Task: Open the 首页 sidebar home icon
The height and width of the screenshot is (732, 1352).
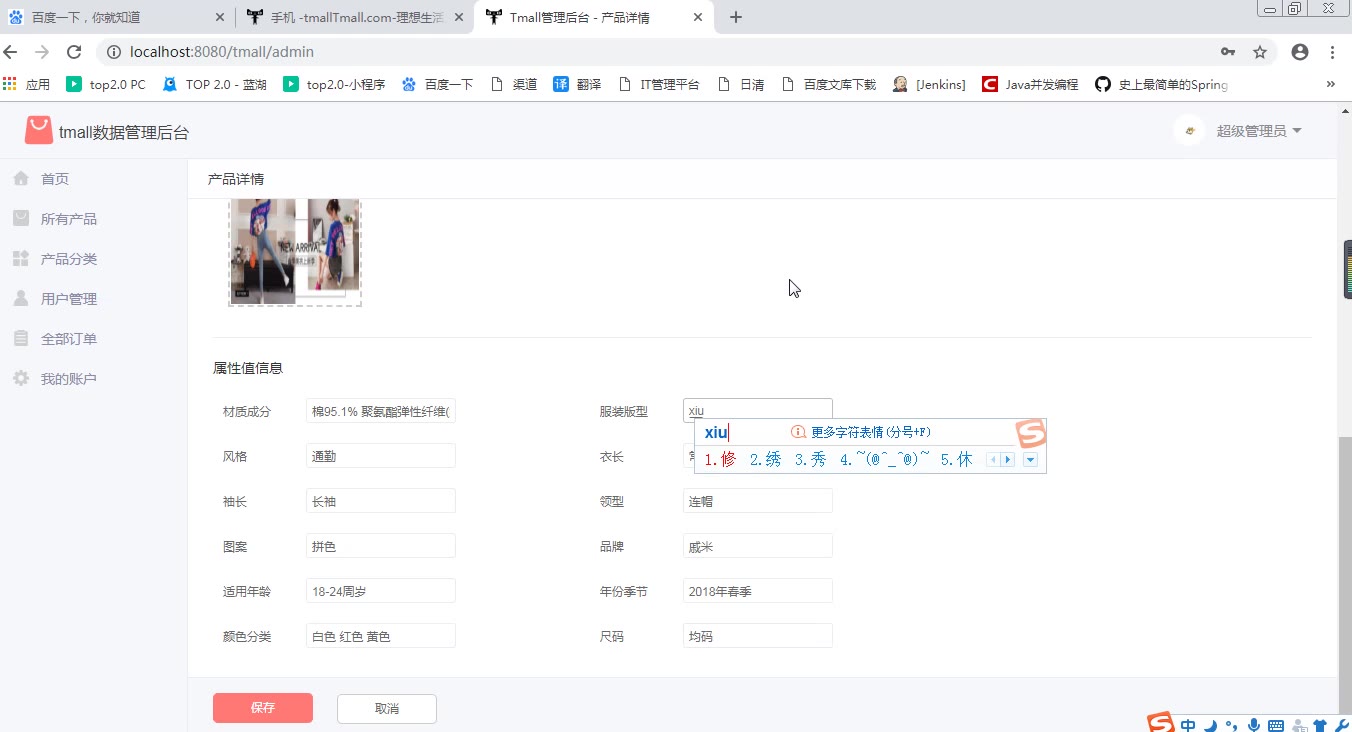Action: pyautogui.click(x=20, y=179)
